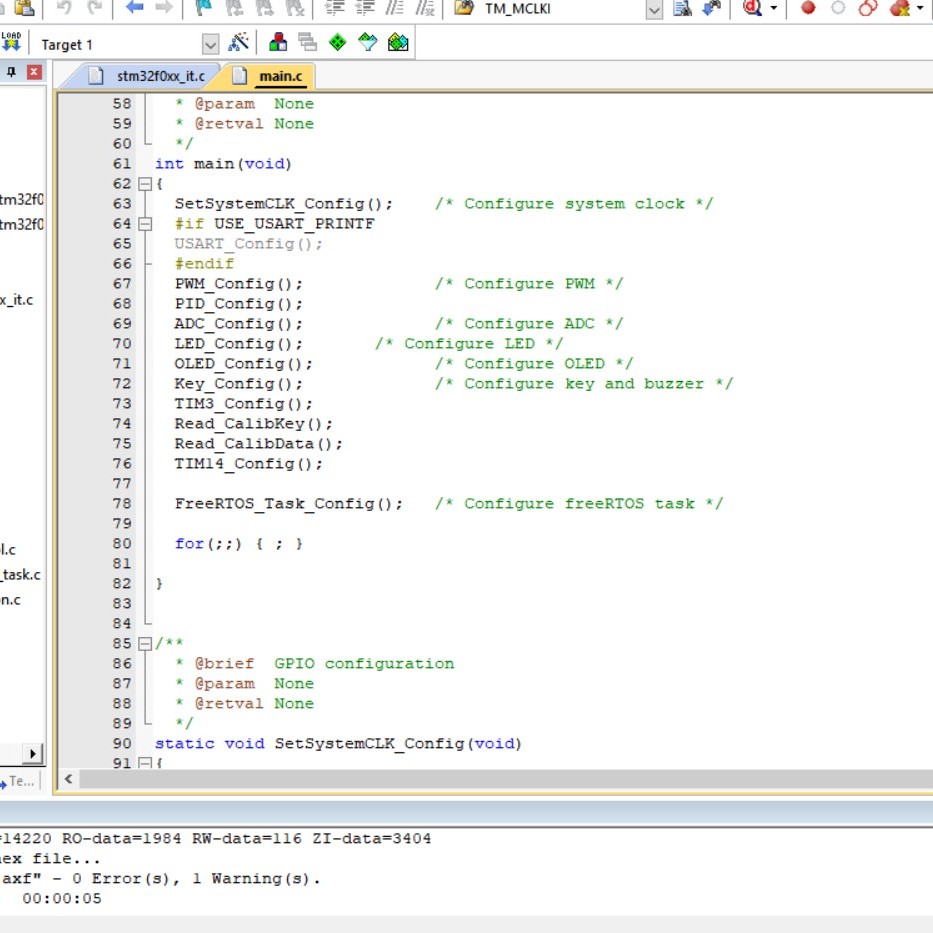Go to the next bookmark

(x=264, y=8)
